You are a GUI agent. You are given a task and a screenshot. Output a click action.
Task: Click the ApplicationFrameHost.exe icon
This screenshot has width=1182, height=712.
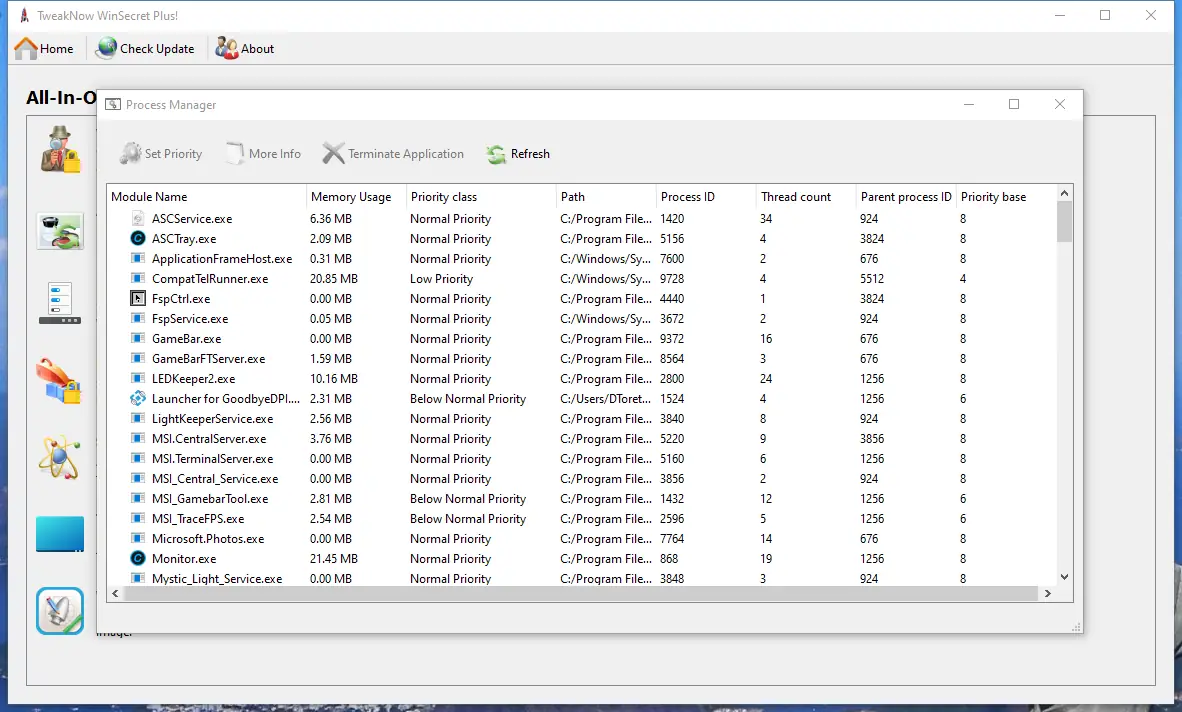138,258
